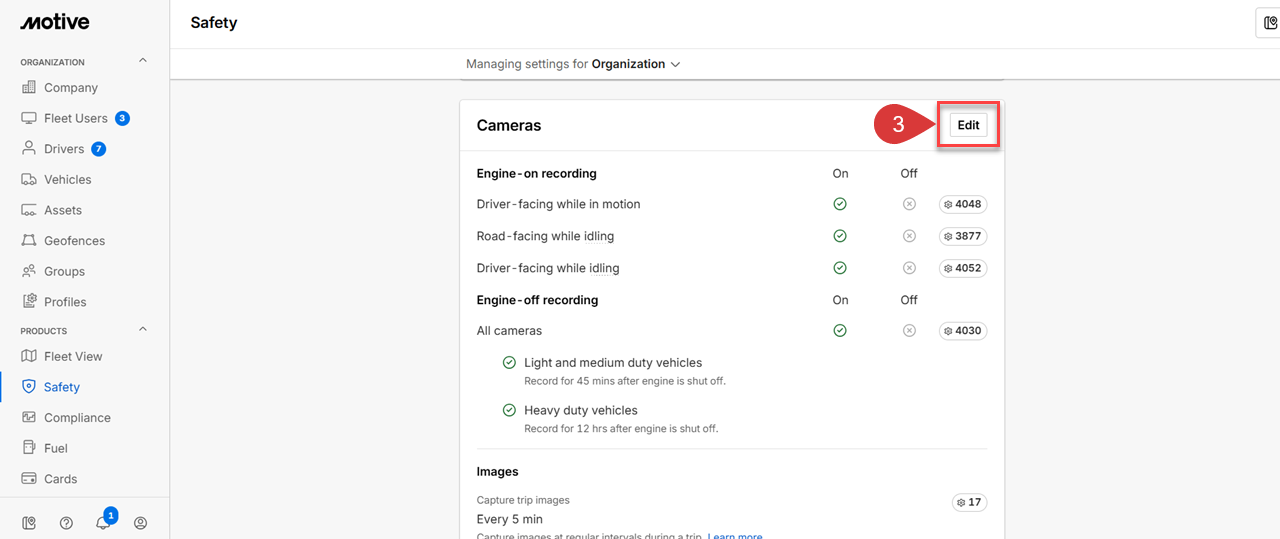Collapse the Organization sidebar section

pos(142,61)
